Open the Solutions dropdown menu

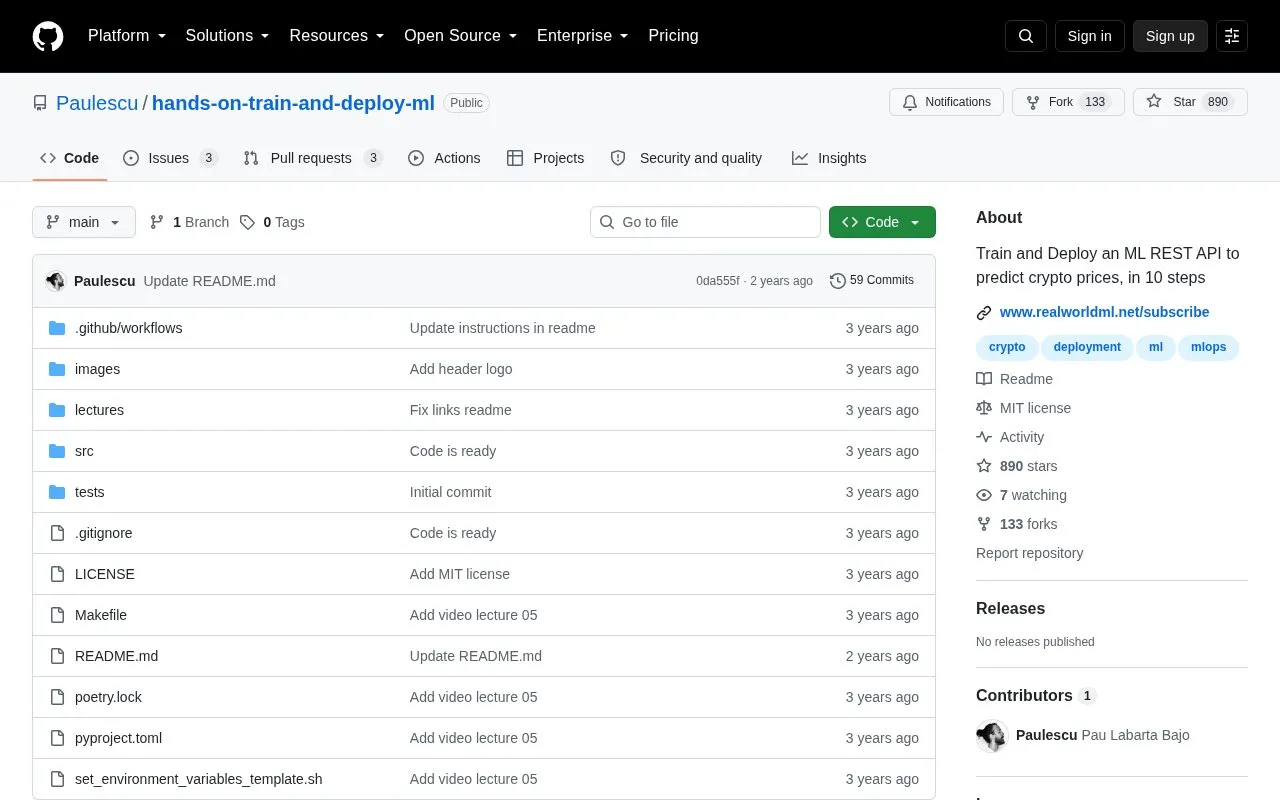pos(227,36)
